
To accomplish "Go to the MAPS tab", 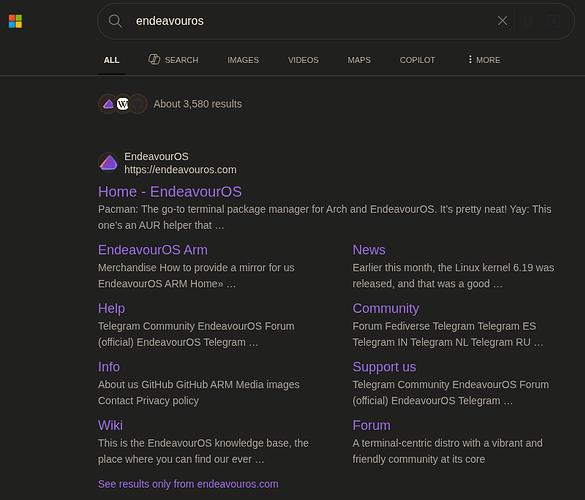I will [x=359, y=60].
